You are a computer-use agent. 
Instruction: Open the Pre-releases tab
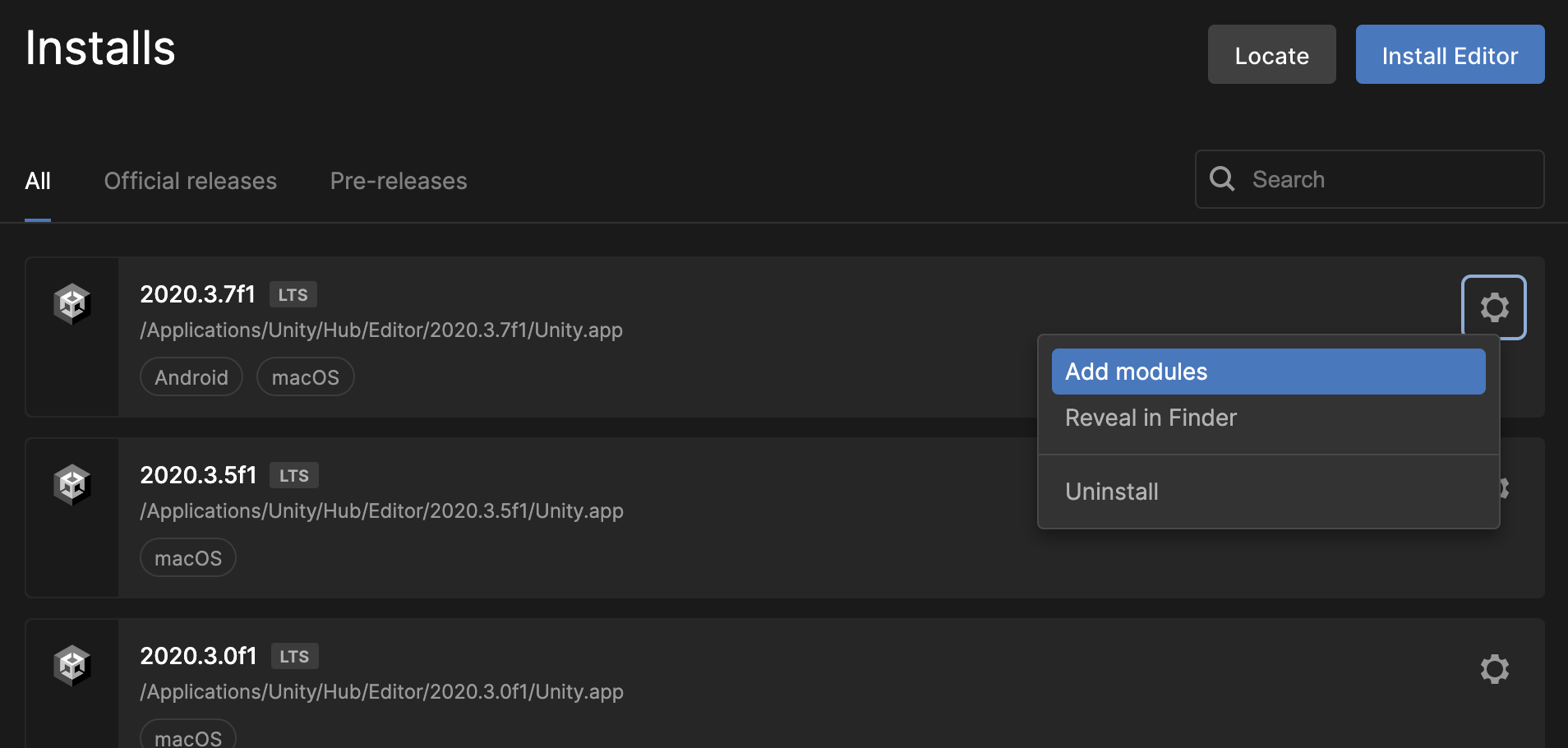click(399, 181)
